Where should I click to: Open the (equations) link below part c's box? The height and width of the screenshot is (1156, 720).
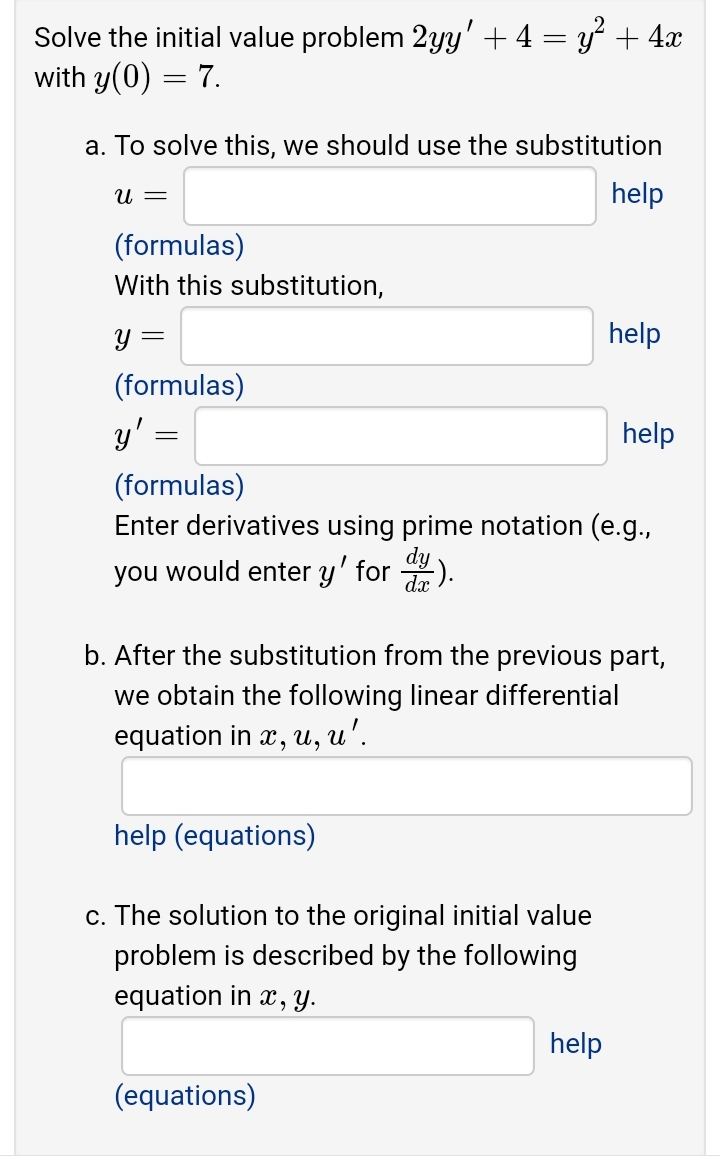pyautogui.click(x=184, y=1096)
